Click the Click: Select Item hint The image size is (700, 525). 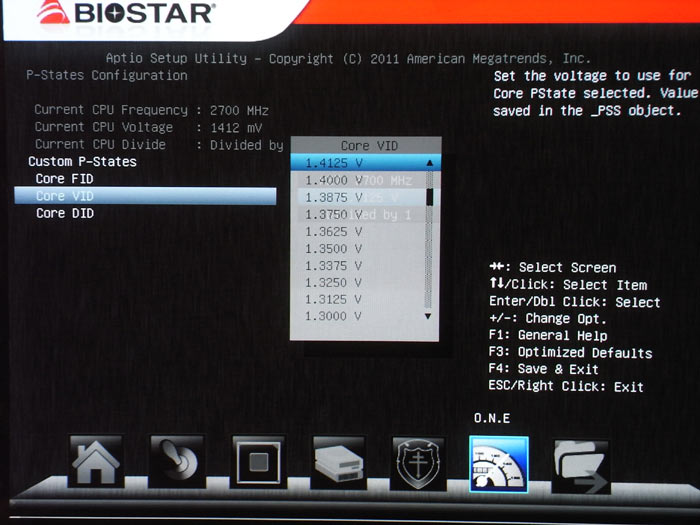point(568,285)
